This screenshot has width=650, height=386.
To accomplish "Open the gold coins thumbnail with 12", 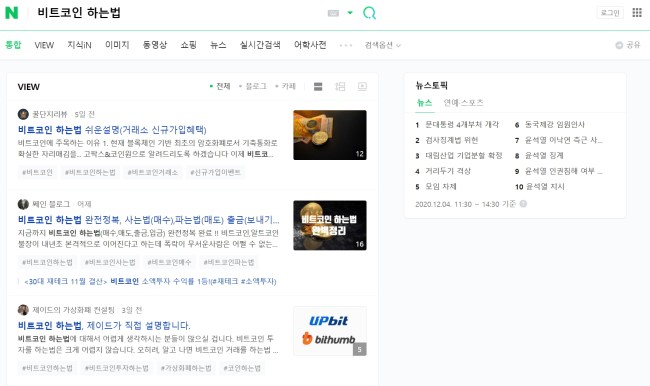I will tap(330, 135).
